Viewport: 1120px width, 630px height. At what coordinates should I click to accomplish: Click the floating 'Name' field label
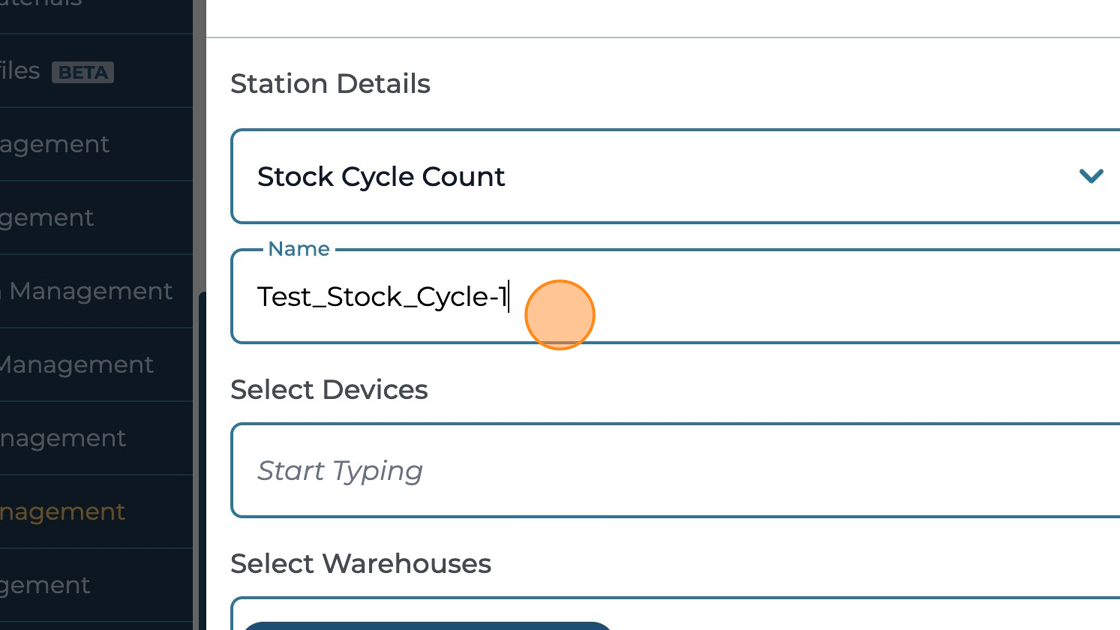[299, 249]
